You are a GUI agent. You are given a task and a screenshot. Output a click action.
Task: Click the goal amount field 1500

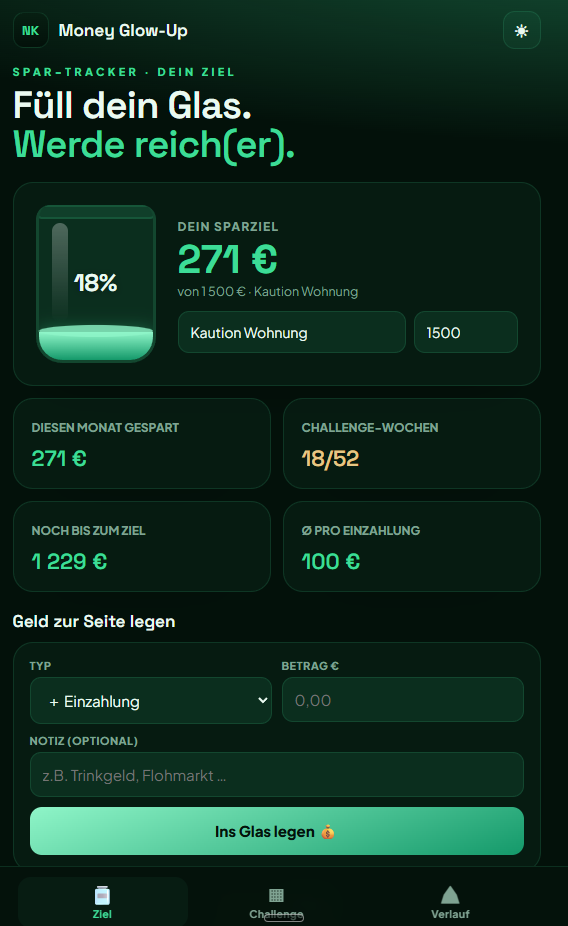(466, 332)
